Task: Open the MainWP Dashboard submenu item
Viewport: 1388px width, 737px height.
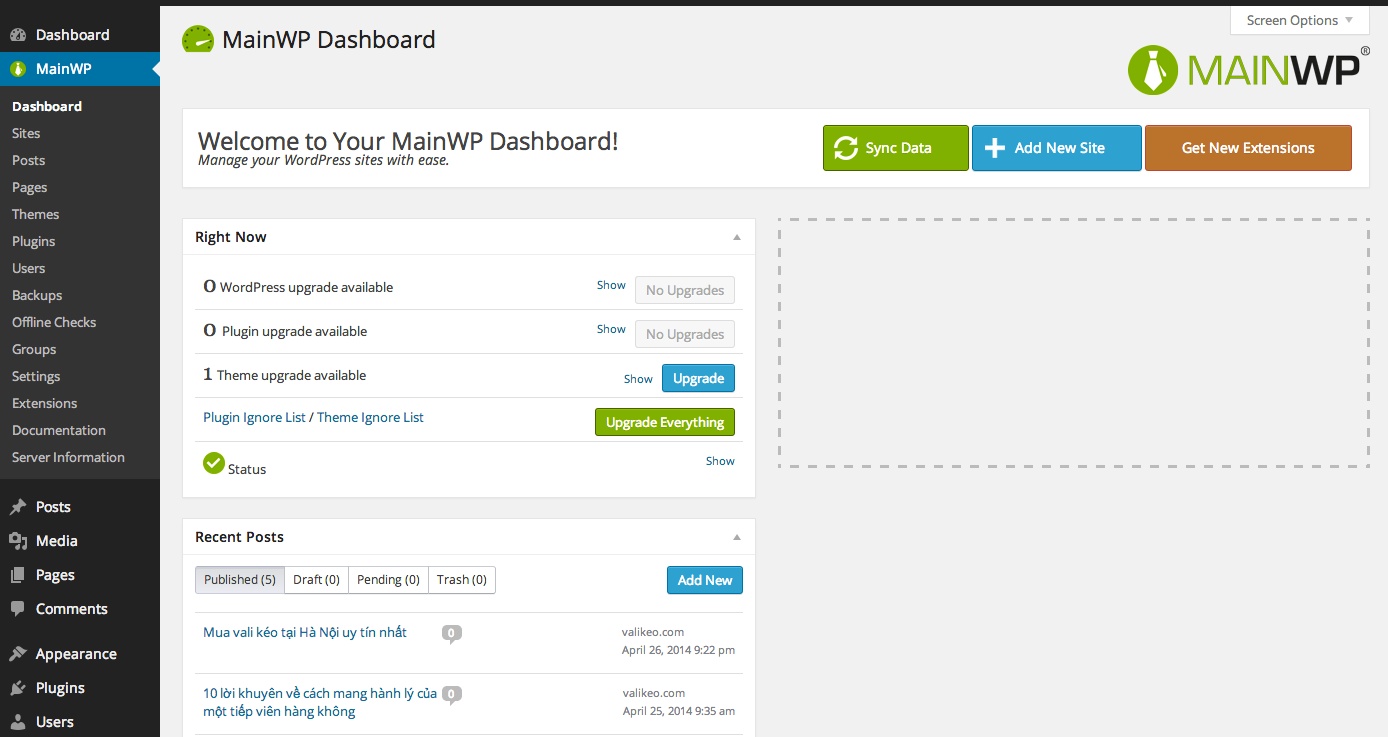Action: [x=47, y=106]
